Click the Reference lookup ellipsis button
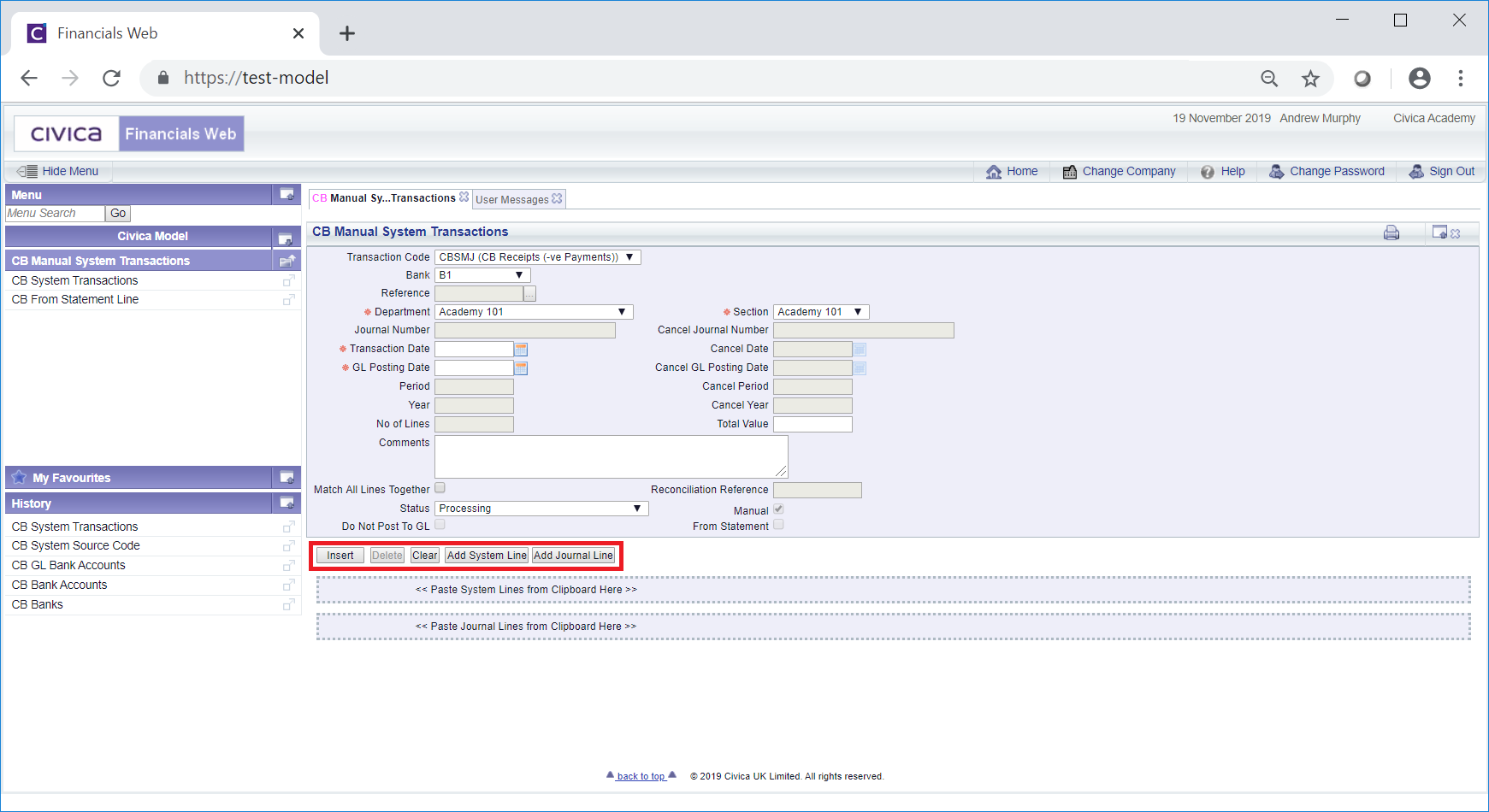 [x=530, y=294]
